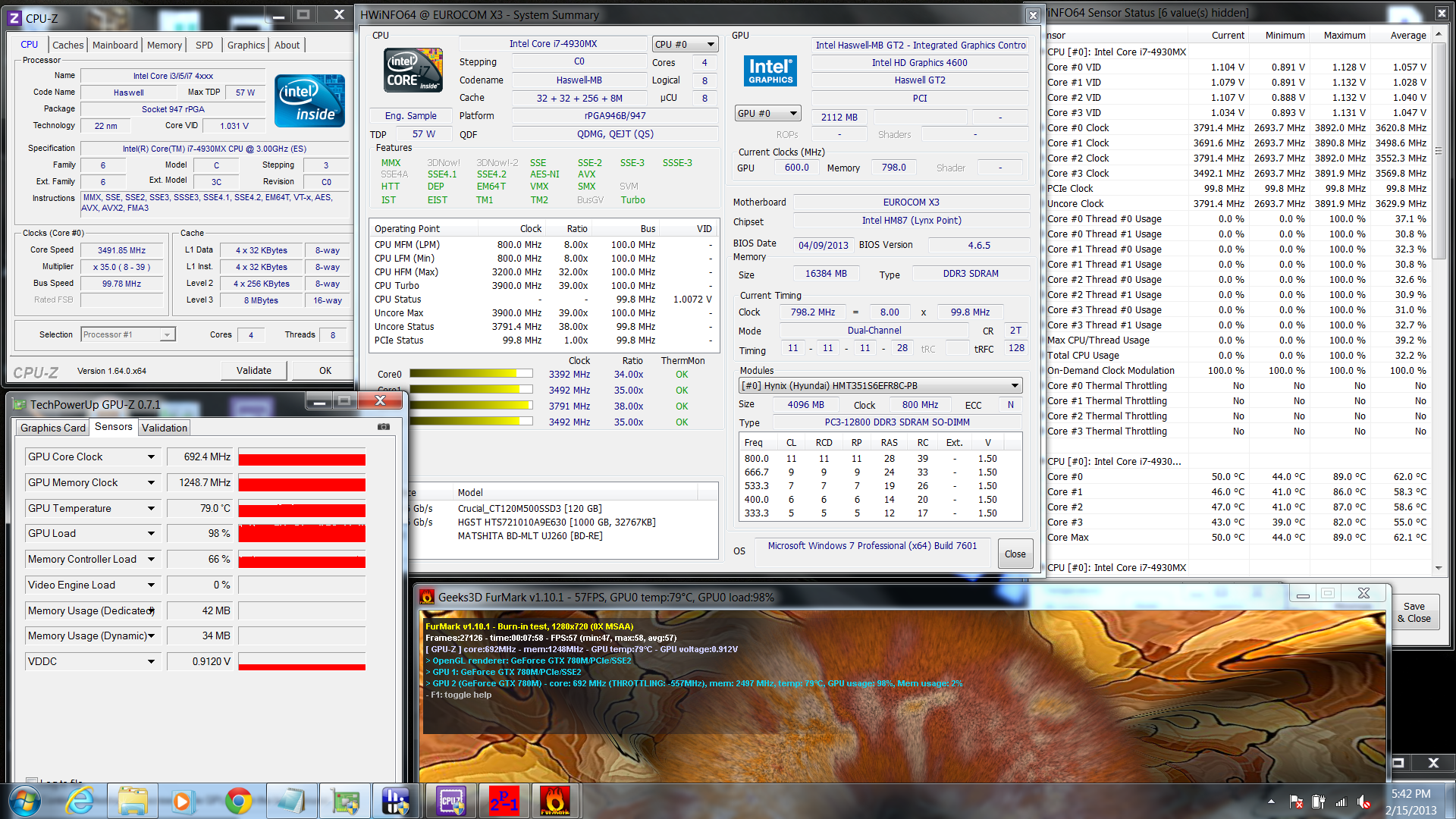Open network signal tray icon

pyautogui.click(x=1341, y=802)
